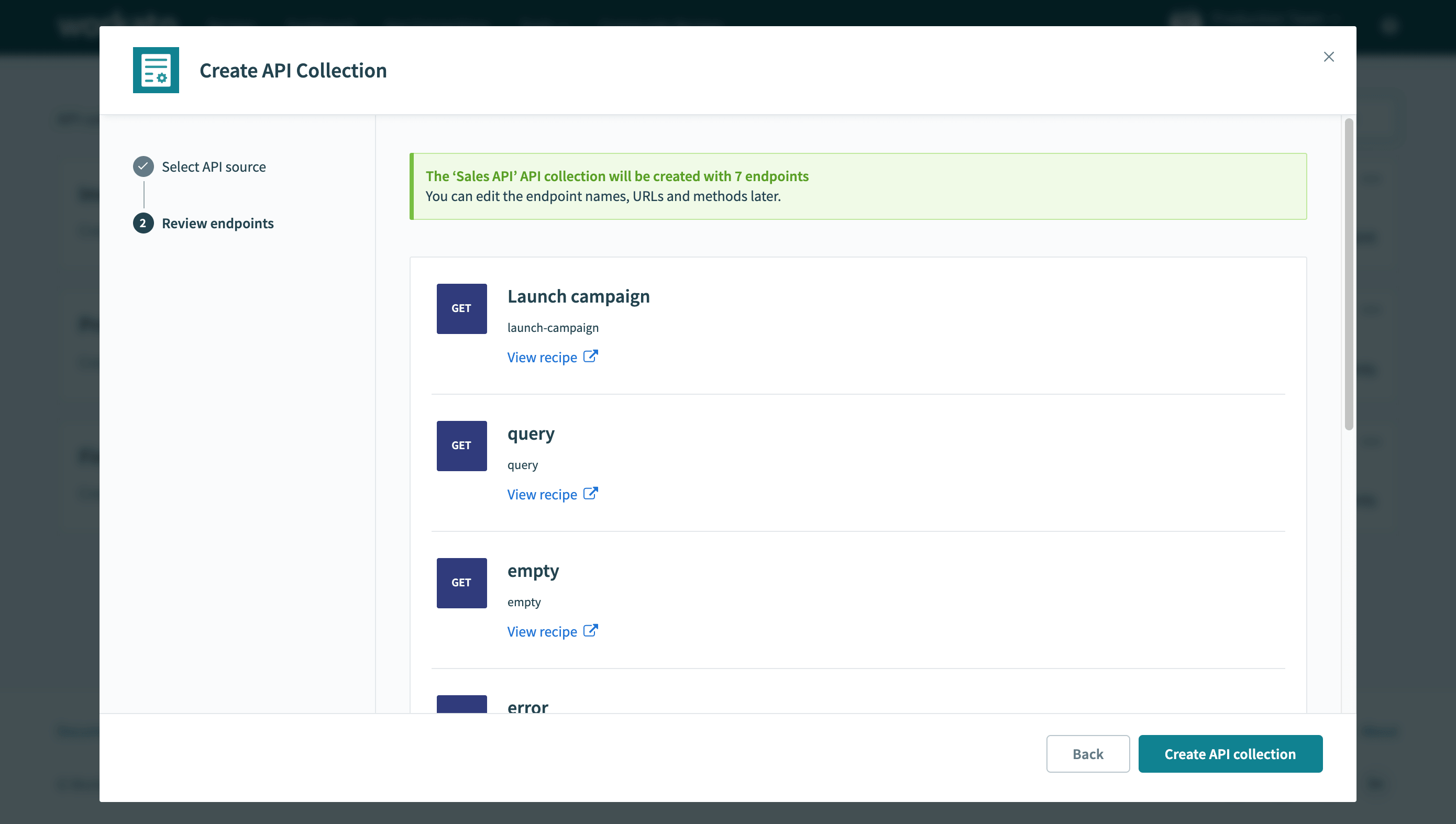Open external link icon for Launch campaign recipe
Viewport: 1456px width, 824px height.
click(590, 357)
